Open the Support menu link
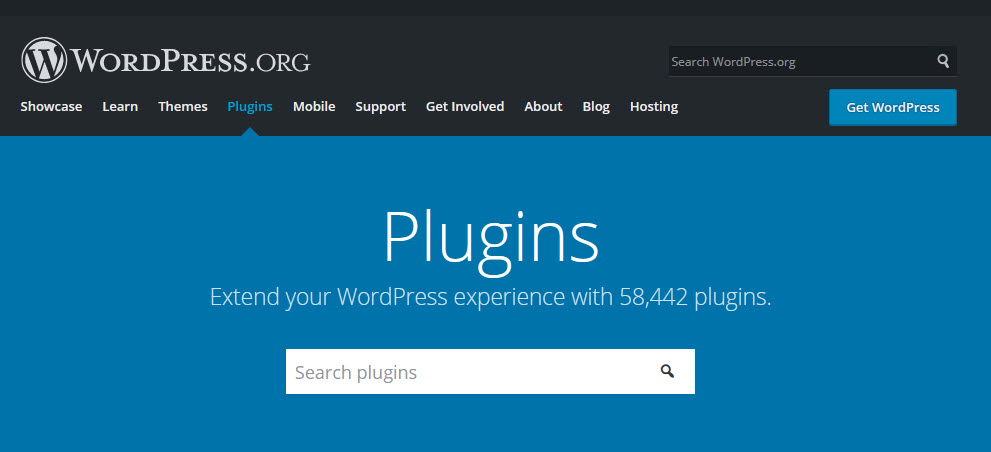 380,106
